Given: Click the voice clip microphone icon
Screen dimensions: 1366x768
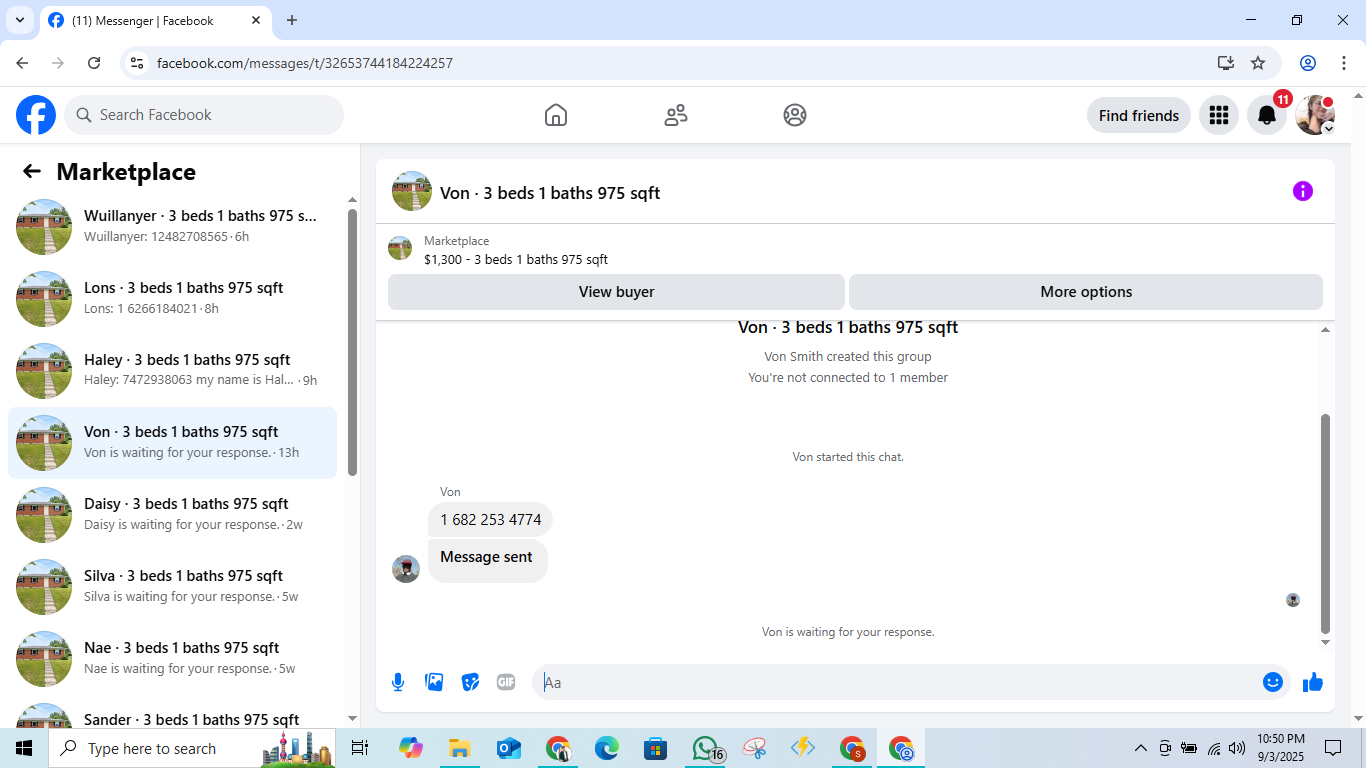Looking at the screenshot, I should point(398,682).
